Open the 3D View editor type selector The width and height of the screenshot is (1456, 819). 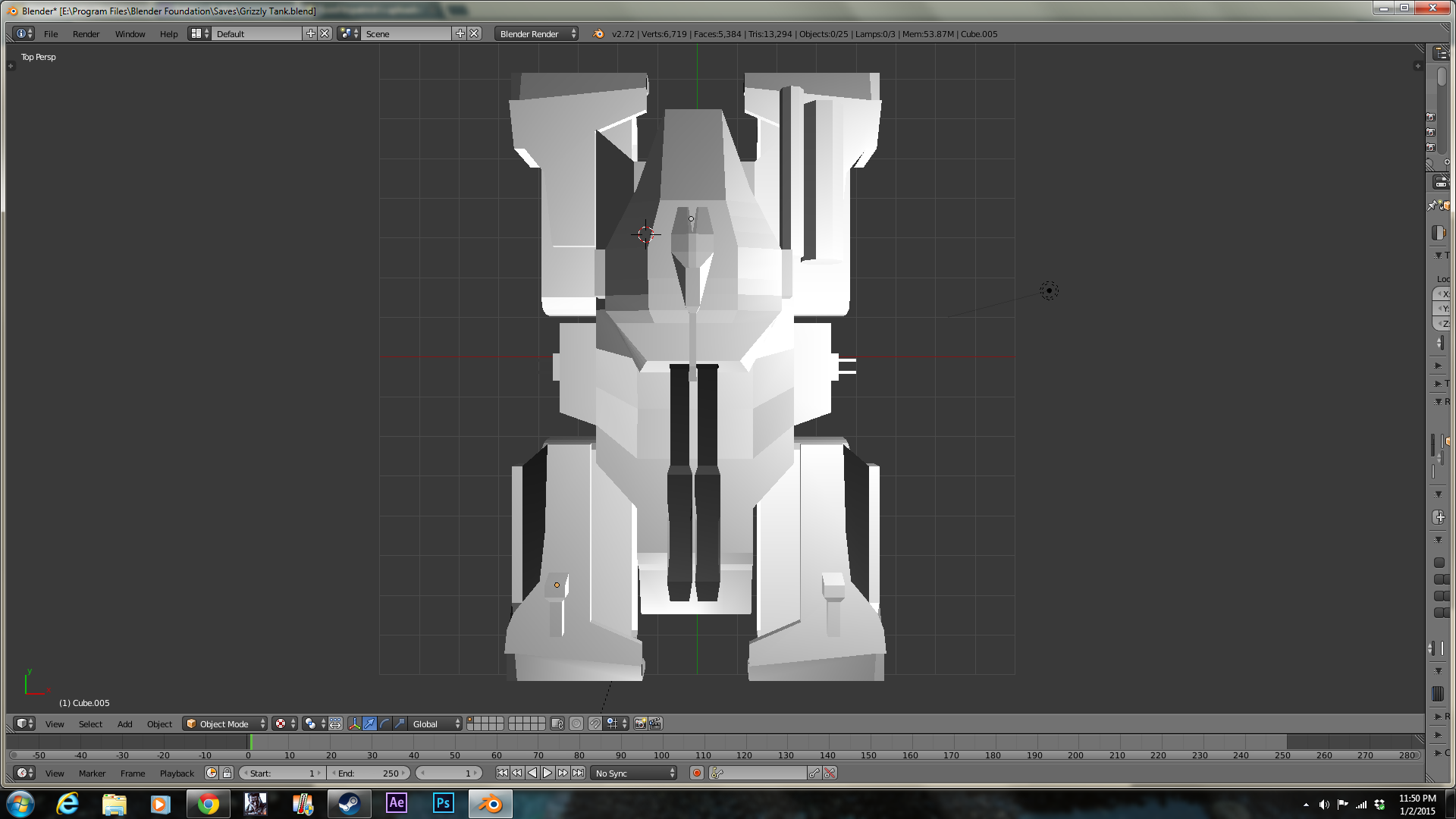(x=25, y=723)
